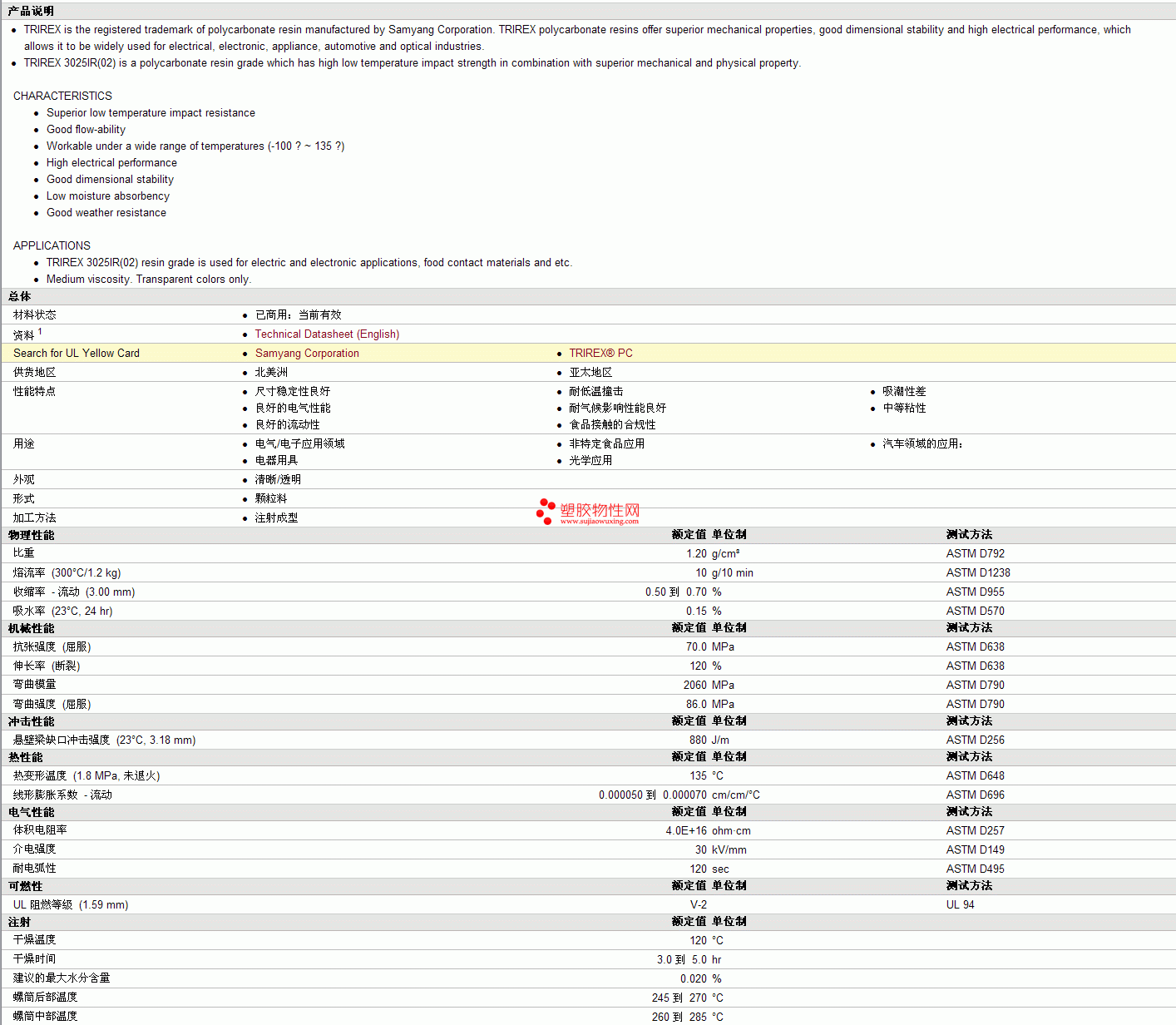Click the 注射成型 processing entry
This screenshot has height=1025, width=1176.
click(x=276, y=517)
